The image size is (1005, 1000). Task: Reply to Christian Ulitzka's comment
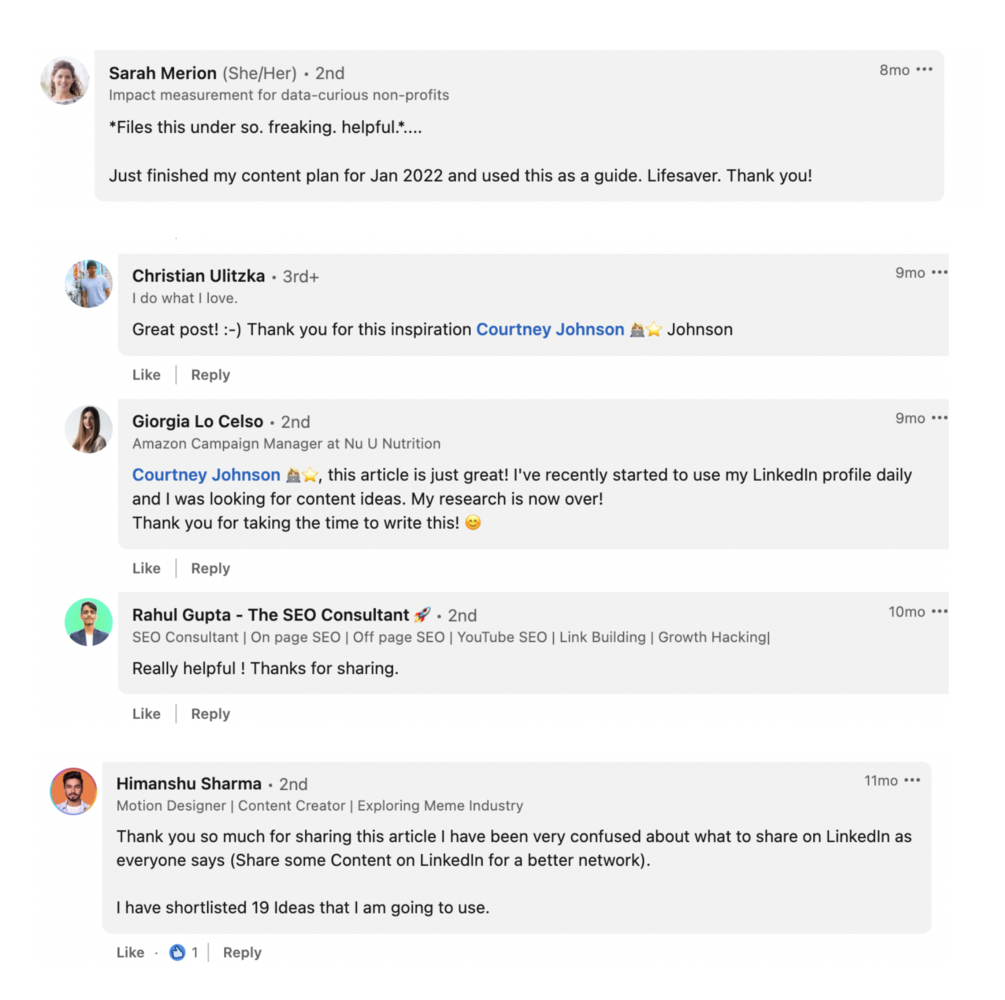210,375
